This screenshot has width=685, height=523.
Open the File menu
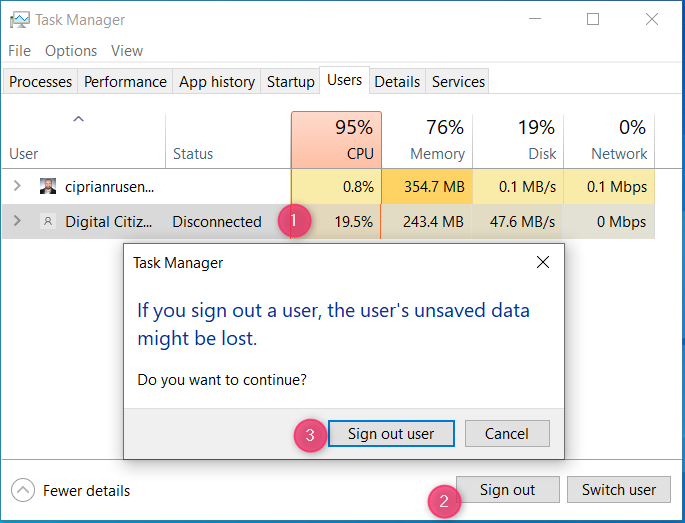(x=20, y=51)
